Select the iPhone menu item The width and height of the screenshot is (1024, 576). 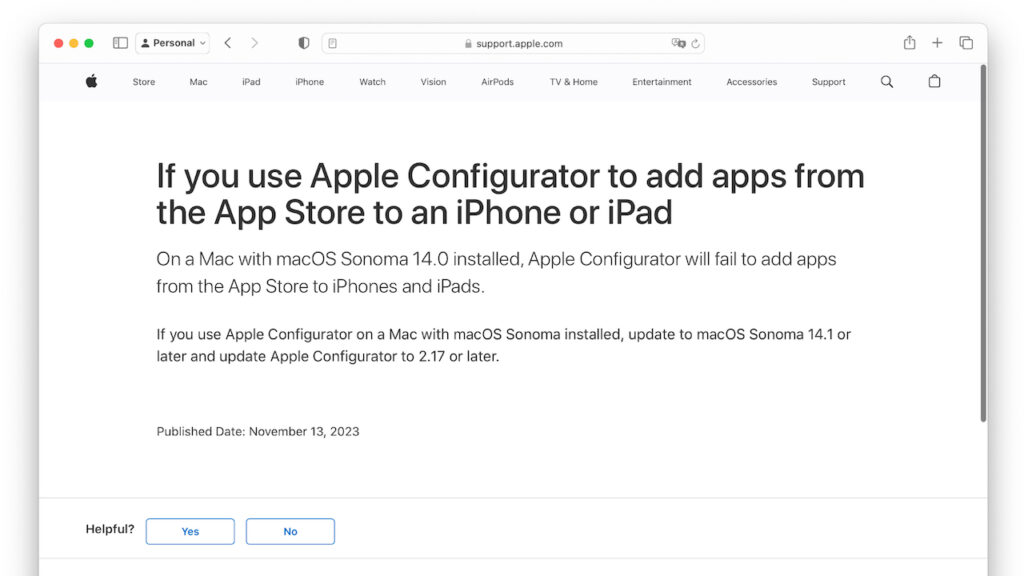coord(309,82)
